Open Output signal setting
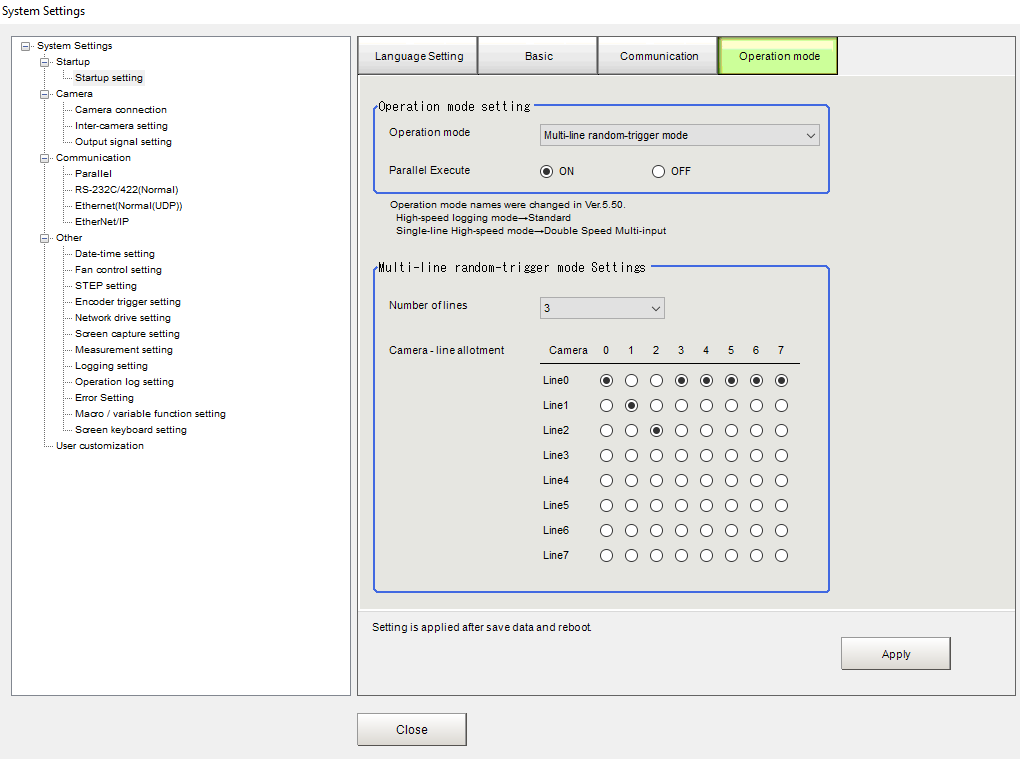Image resolution: width=1020 pixels, height=759 pixels. (x=123, y=141)
